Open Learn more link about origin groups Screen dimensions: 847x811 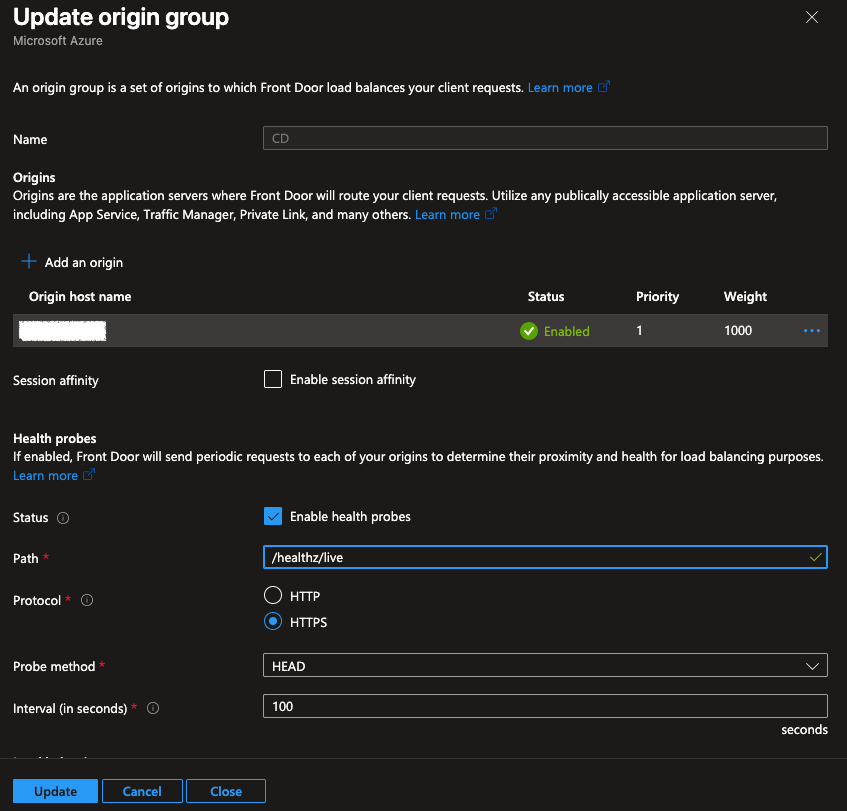click(x=560, y=88)
